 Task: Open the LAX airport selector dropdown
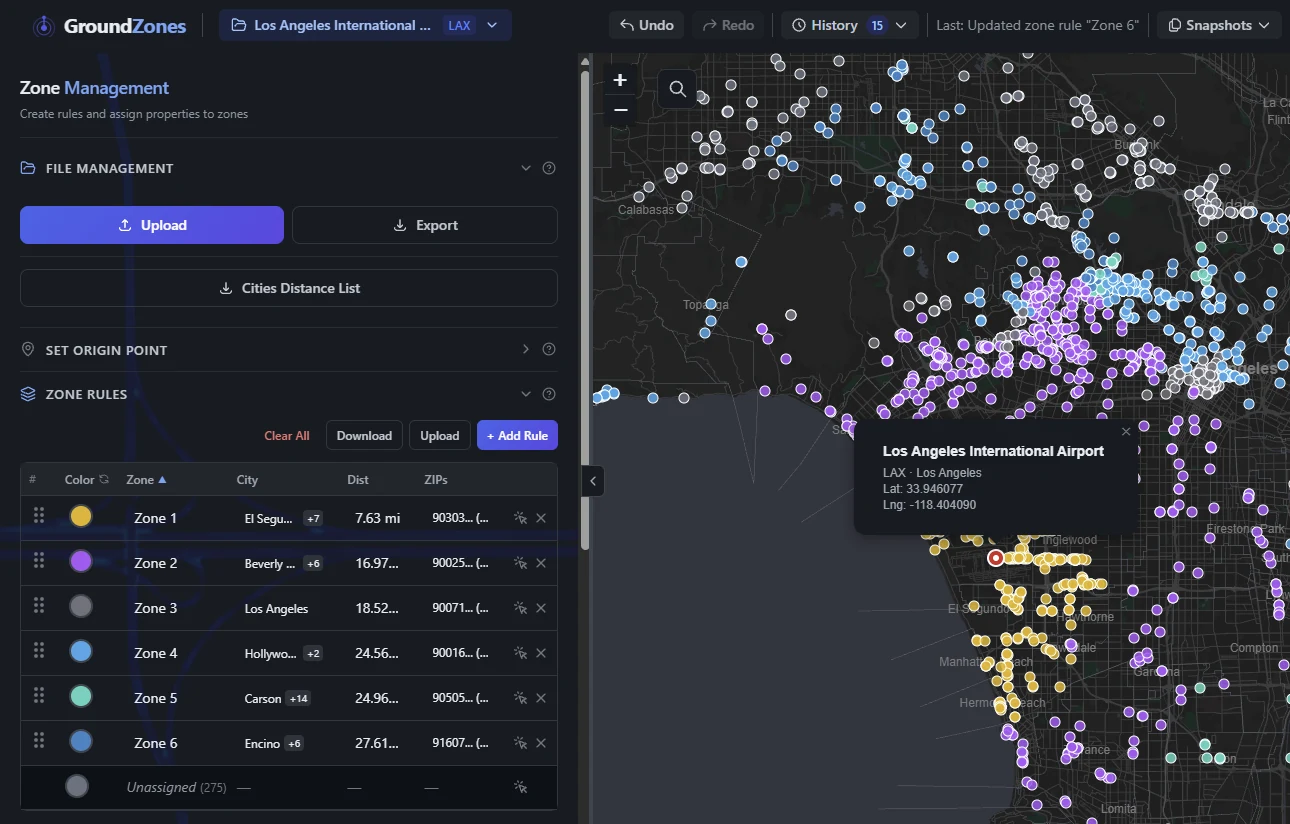coord(365,25)
